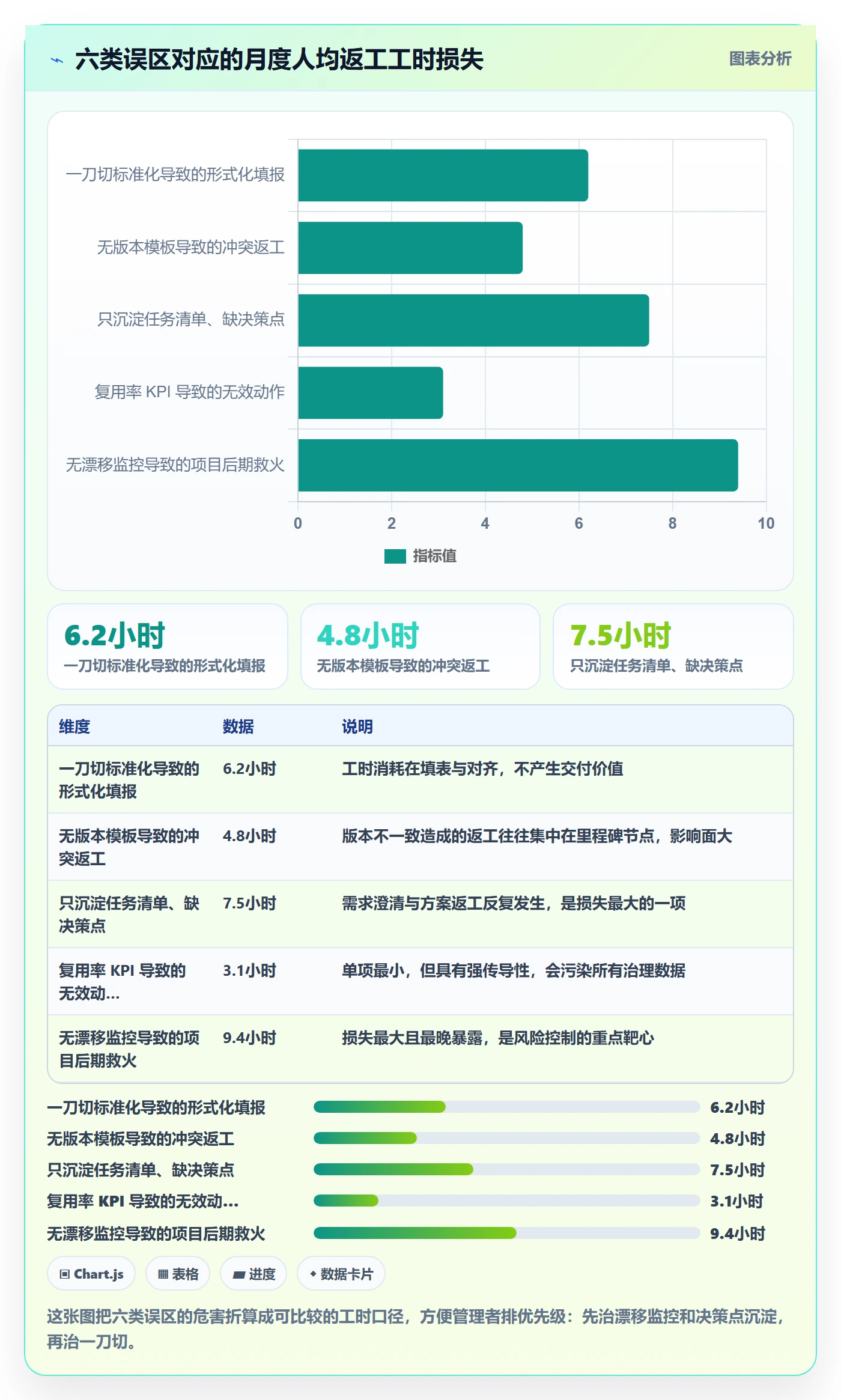Click table cell 4.8小时
841x1400 pixels.
[249, 836]
